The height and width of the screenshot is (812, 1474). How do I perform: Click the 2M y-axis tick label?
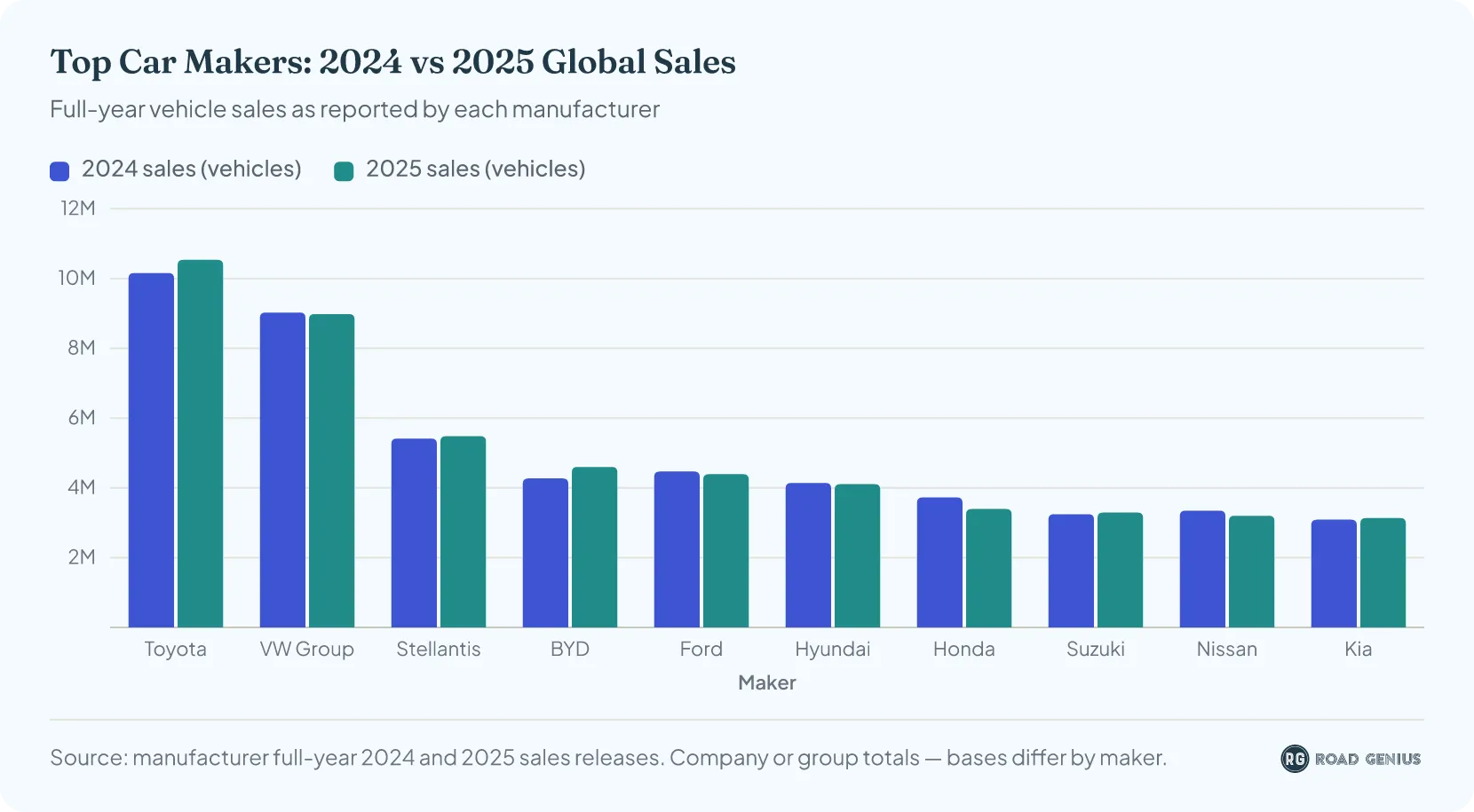coord(82,557)
